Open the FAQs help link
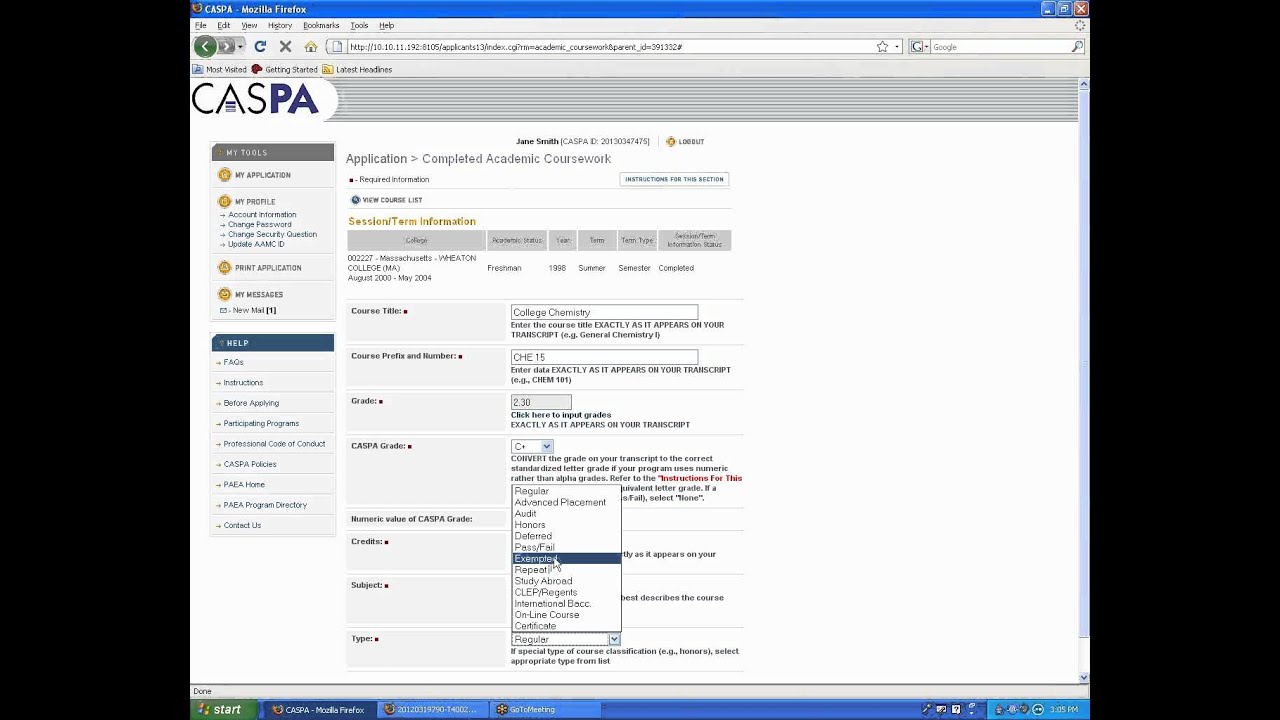The image size is (1280, 720). (234, 362)
